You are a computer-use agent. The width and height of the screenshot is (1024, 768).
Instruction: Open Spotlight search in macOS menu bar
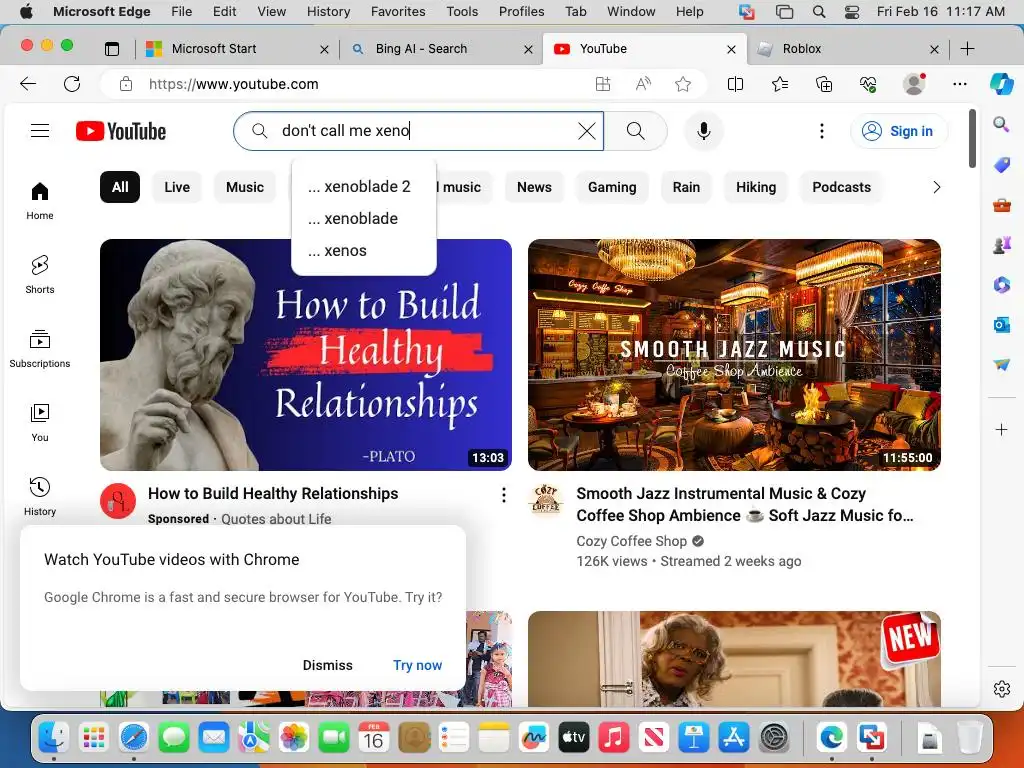(819, 11)
